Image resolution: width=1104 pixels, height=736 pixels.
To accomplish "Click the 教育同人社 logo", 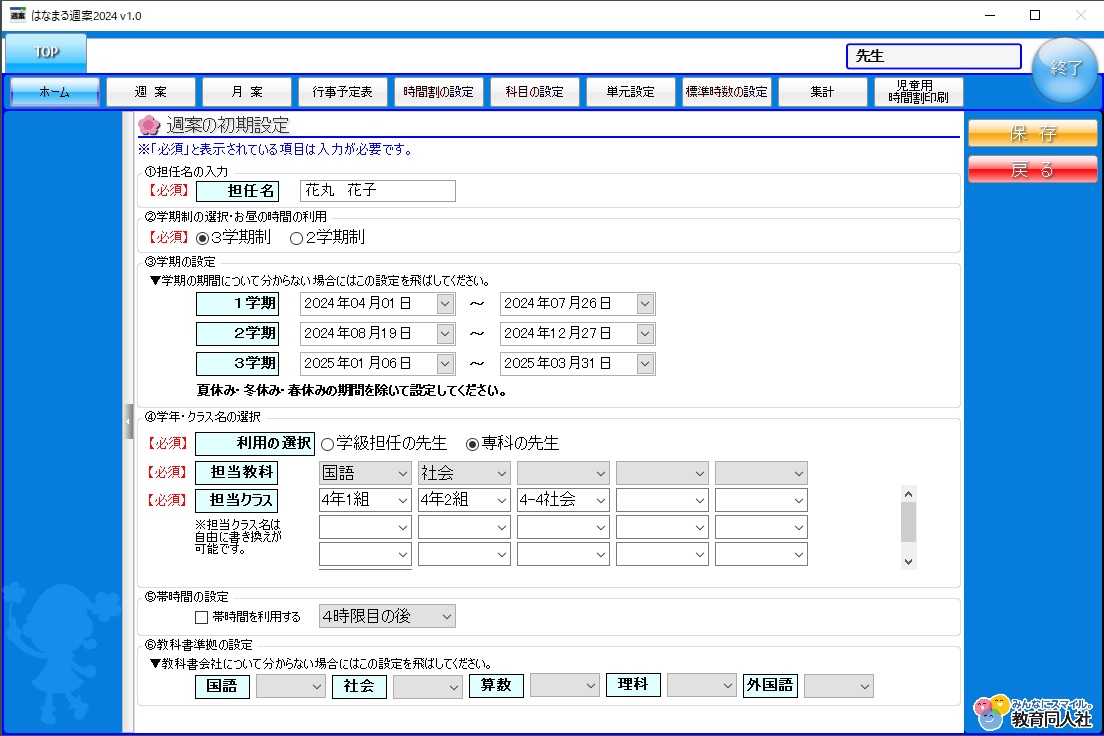I will 1034,713.
